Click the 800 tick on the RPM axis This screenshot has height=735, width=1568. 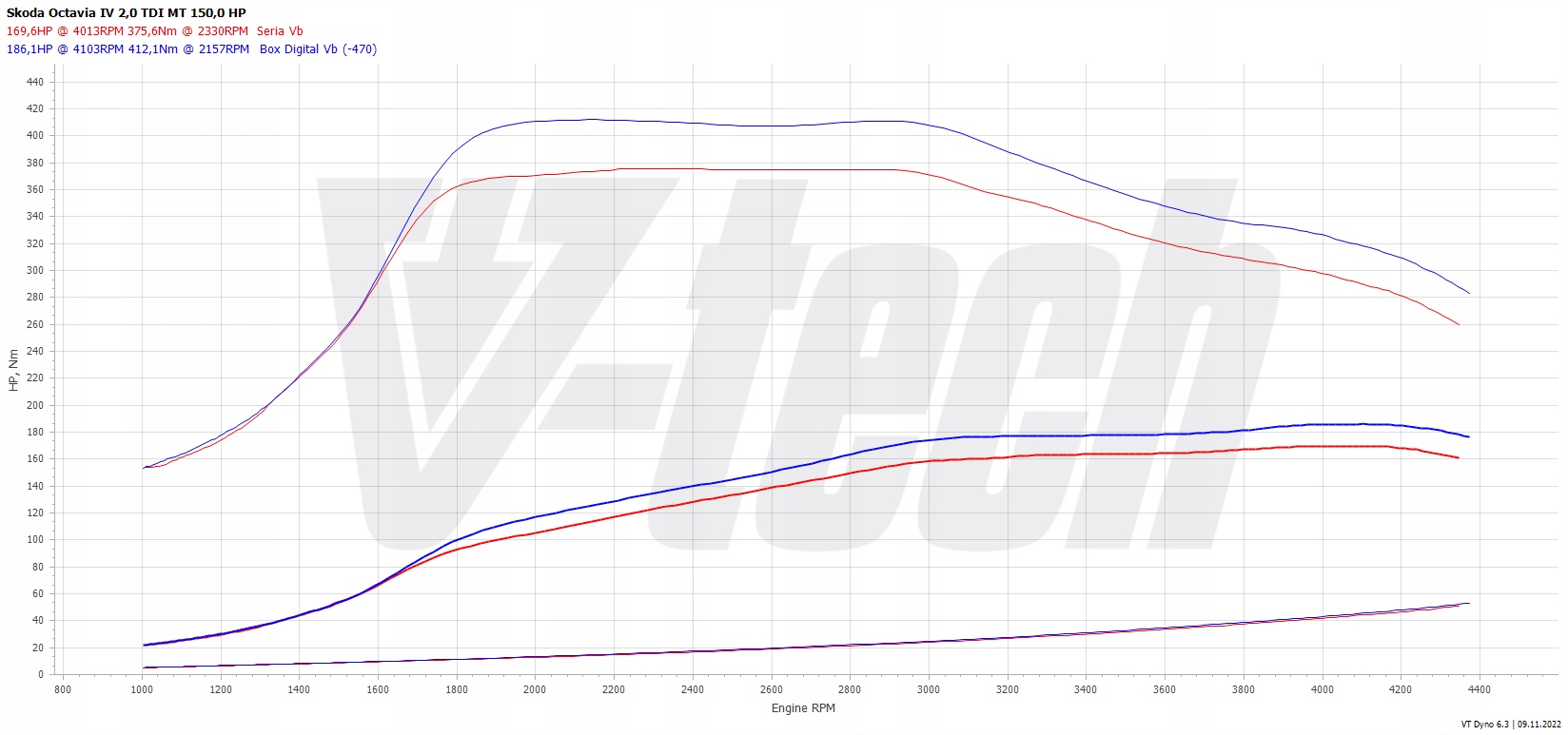tap(63, 689)
